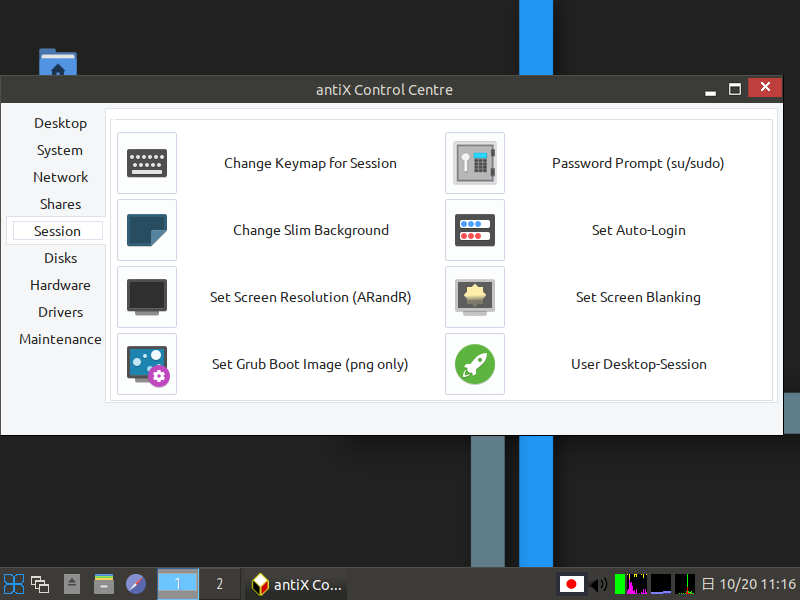The width and height of the screenshot is (800, 600).
Task: Switch to the Maintenance tab
Action: click(x=60, y=339)
